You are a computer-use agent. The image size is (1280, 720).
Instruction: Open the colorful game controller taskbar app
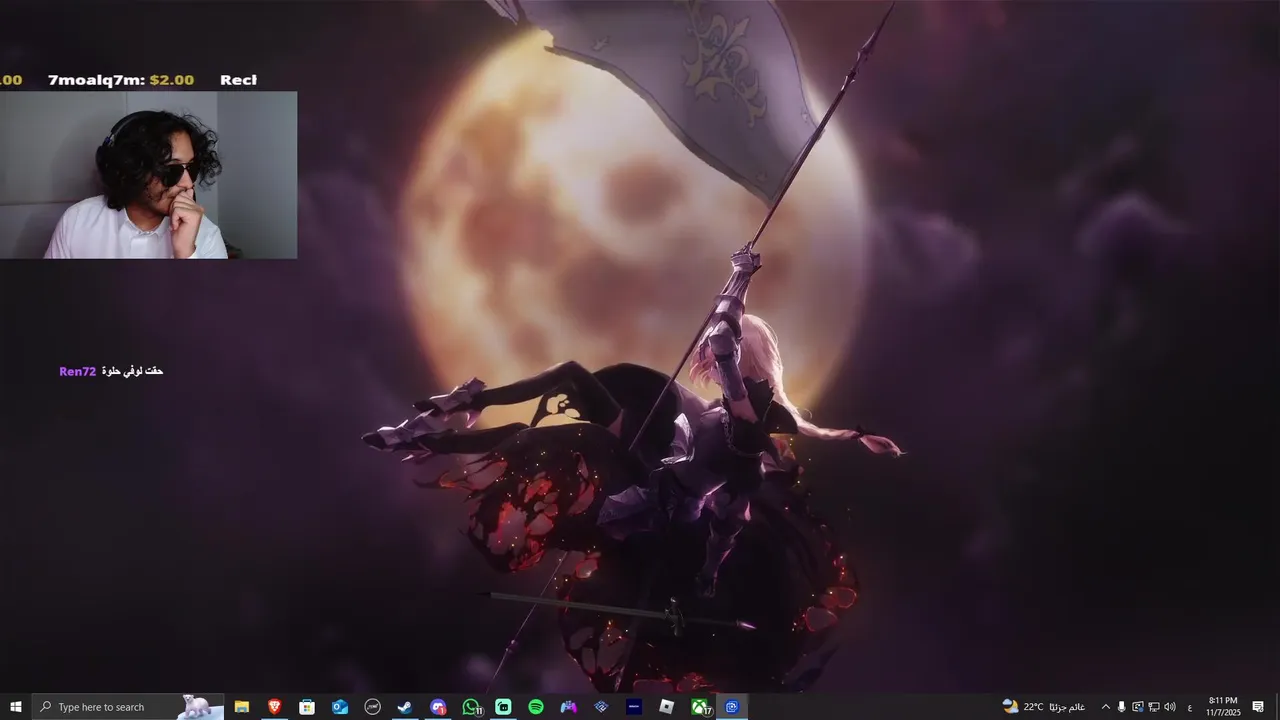(569, 707)
